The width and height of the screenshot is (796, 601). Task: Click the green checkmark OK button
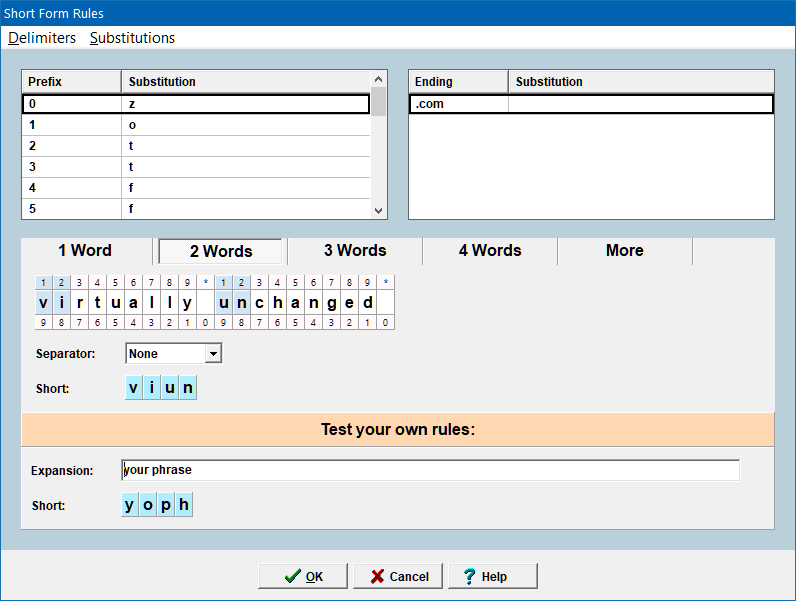click(303, 576)
